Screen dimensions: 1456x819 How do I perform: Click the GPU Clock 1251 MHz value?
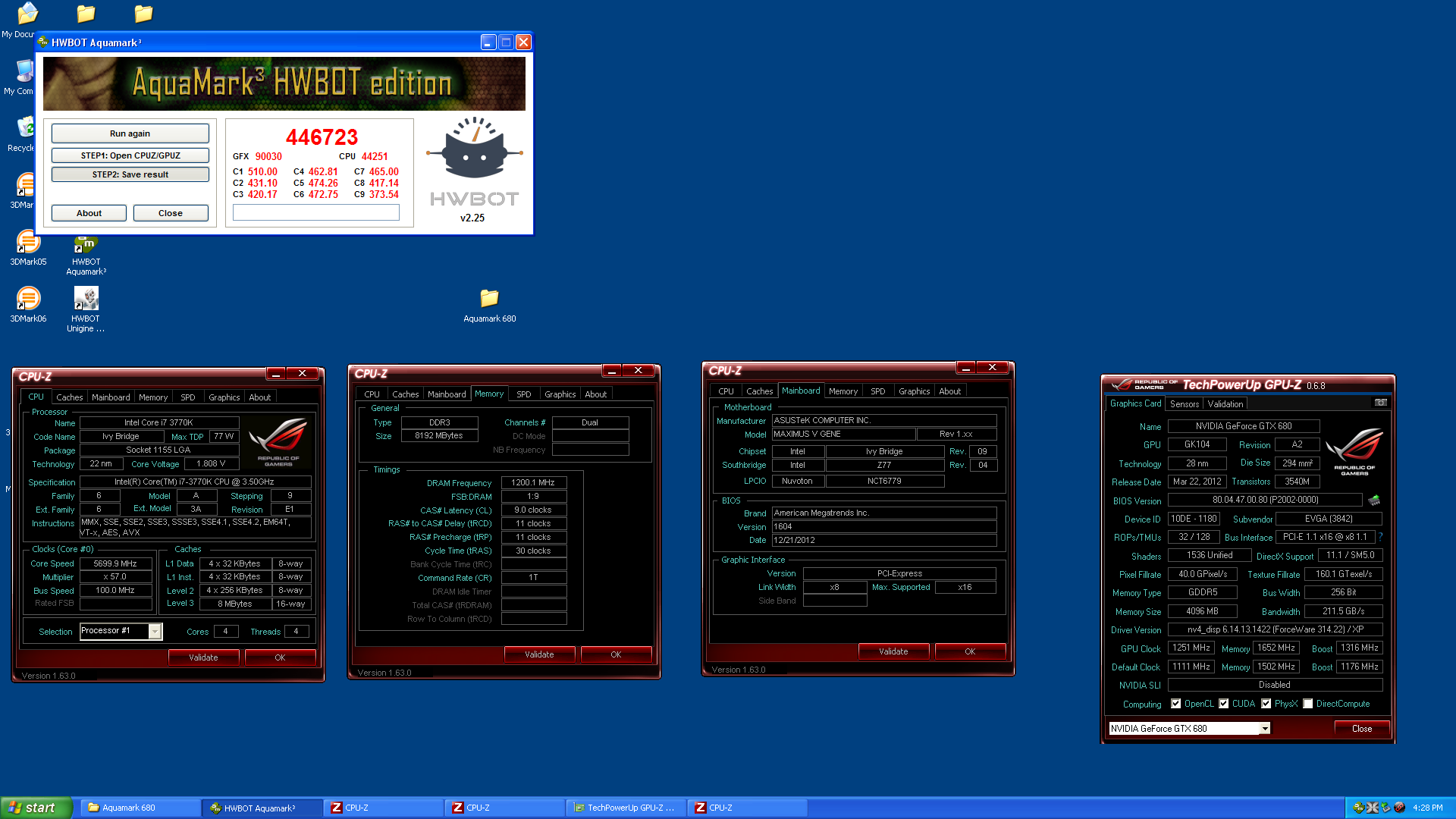coord(1191,648)
